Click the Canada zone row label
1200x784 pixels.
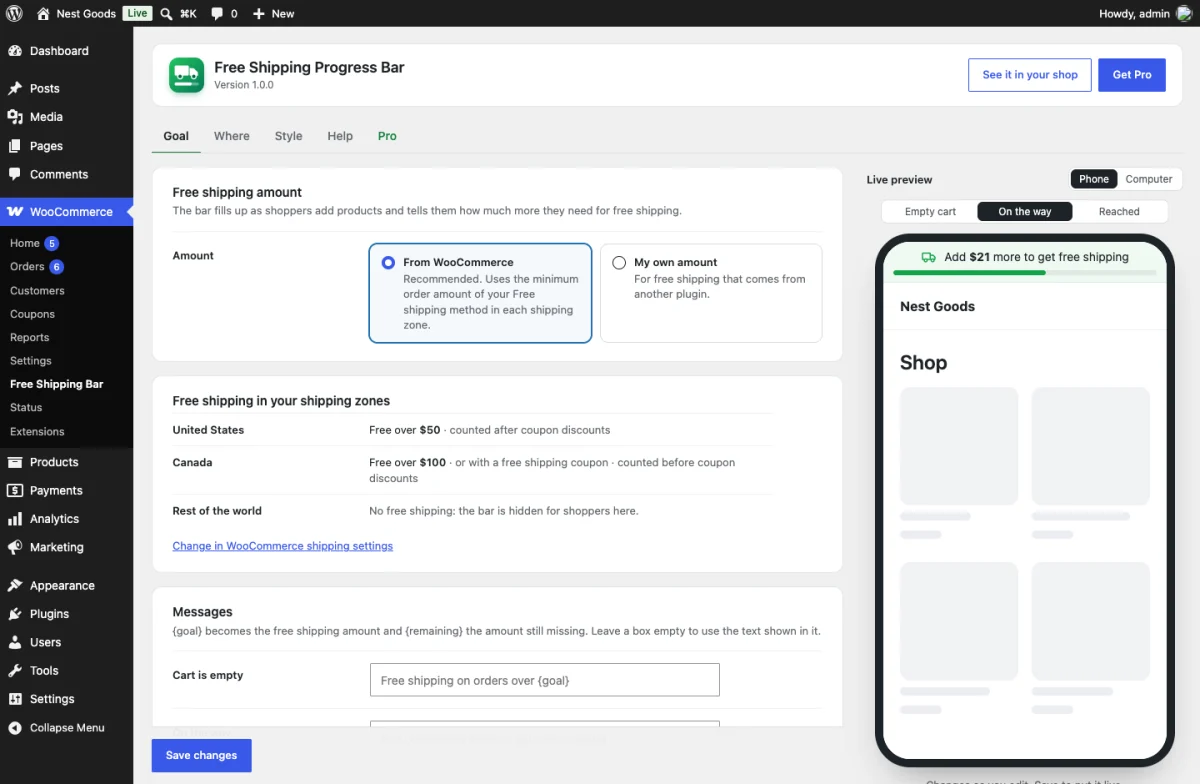pos(192,463)
